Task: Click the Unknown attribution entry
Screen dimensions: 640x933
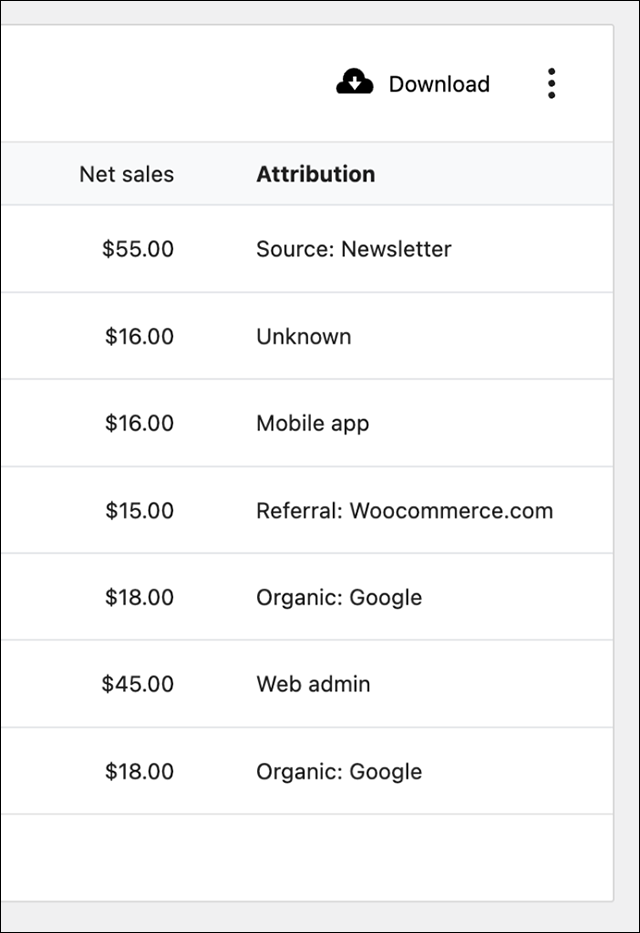Action: coord(303,335)
